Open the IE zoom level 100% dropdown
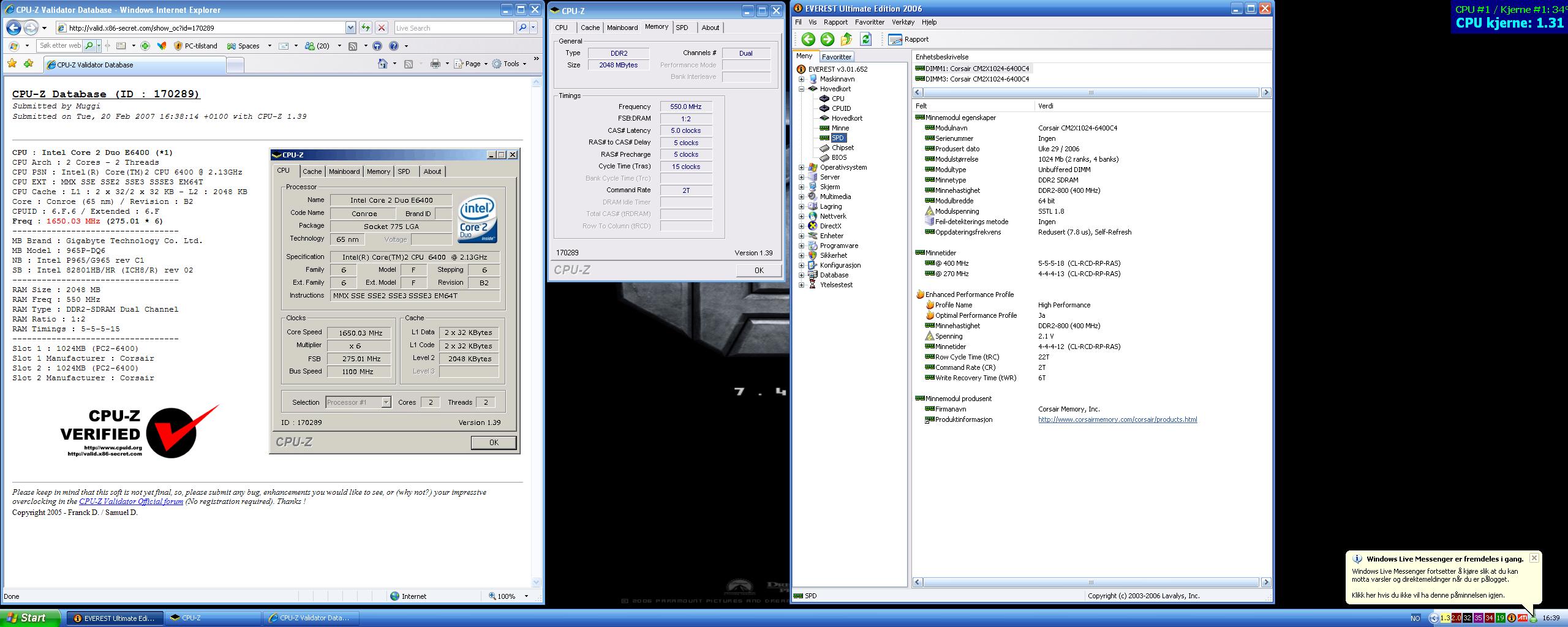1568x627 pixels. 526,596
